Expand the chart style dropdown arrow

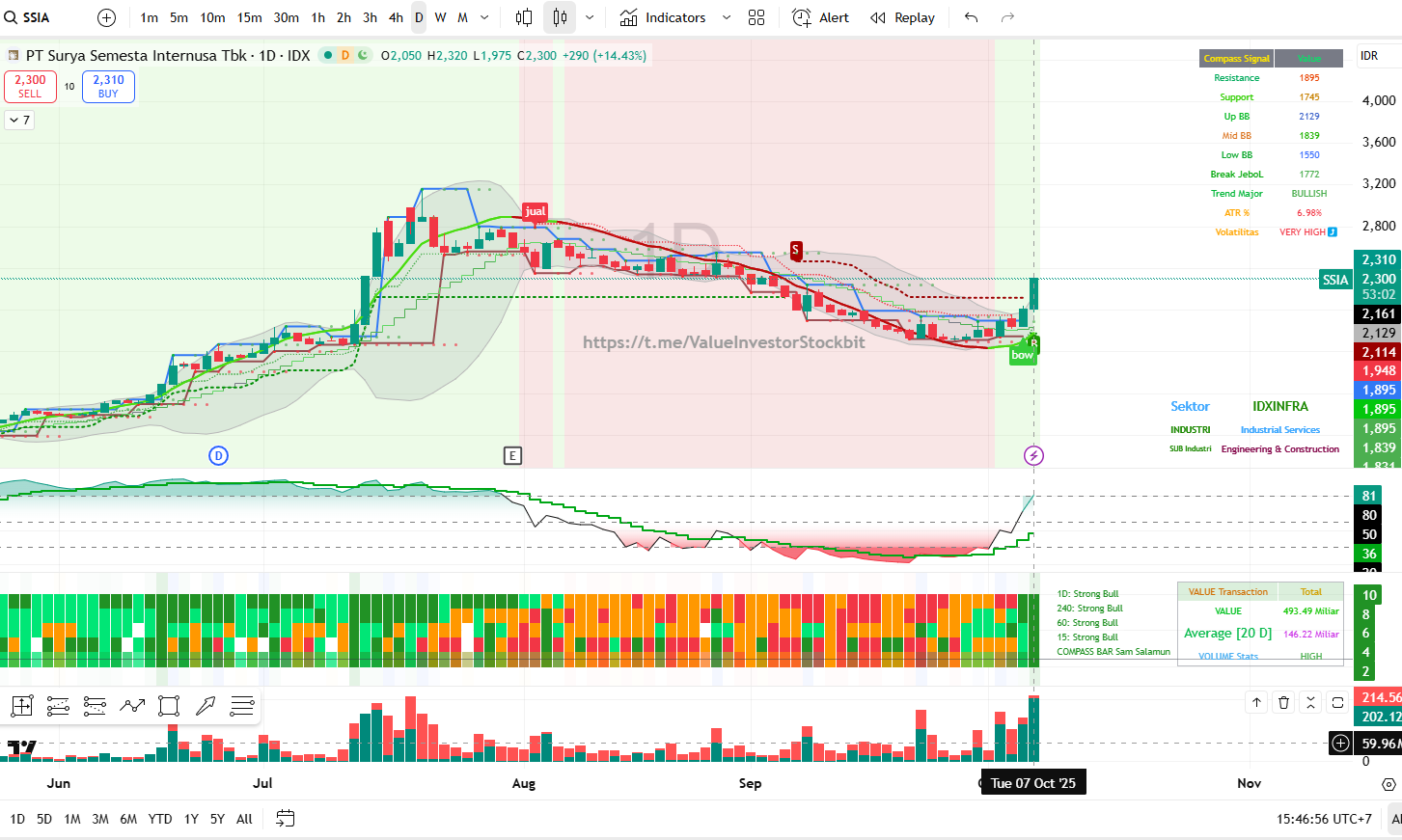(x=590, y=17)
